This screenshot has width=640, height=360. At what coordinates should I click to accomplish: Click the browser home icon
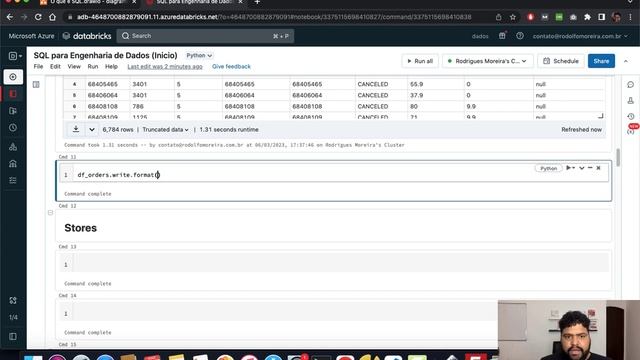pos(53,17)
